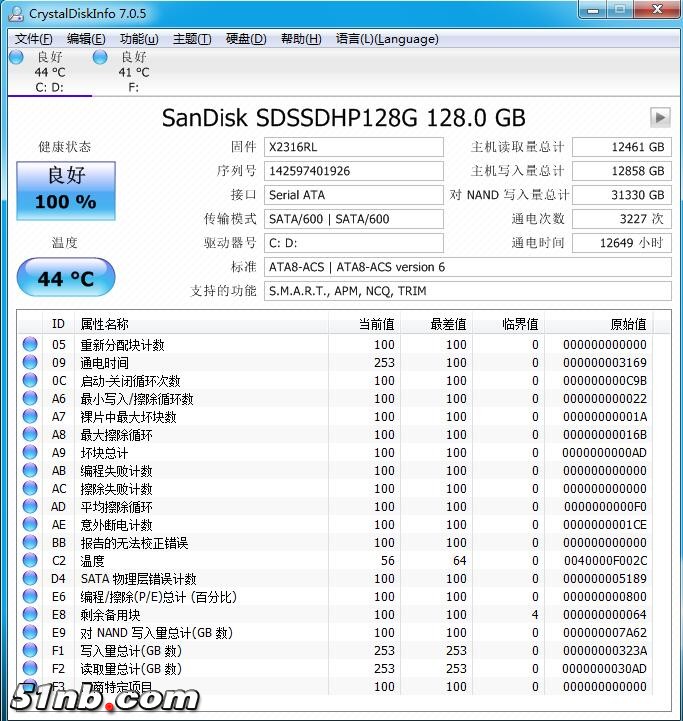Select raw value 000000003169
The image size is (683, 721).
pos(605,362)
